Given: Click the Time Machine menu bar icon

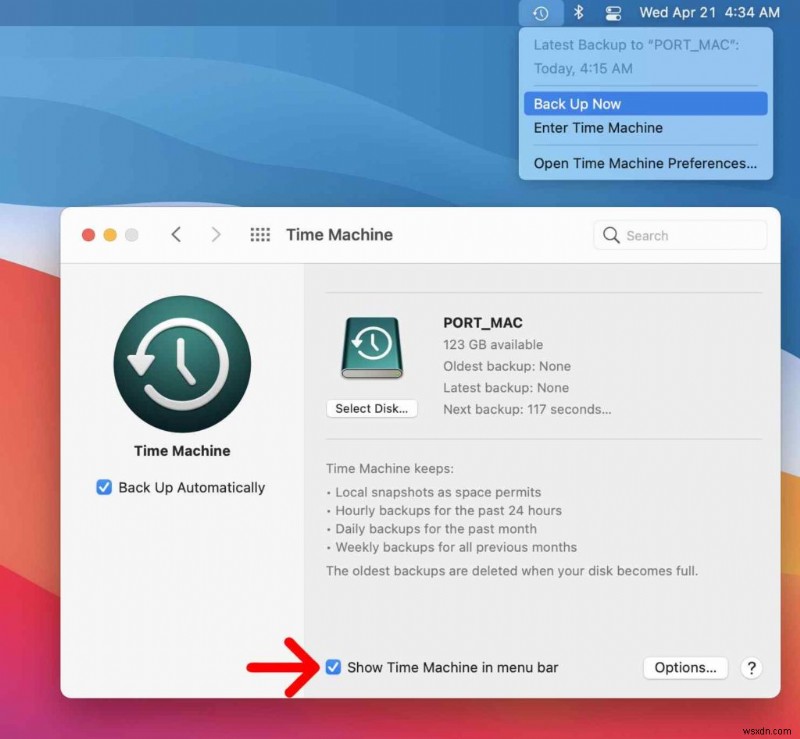Looking at the screenshot, I should pos(541,12).
